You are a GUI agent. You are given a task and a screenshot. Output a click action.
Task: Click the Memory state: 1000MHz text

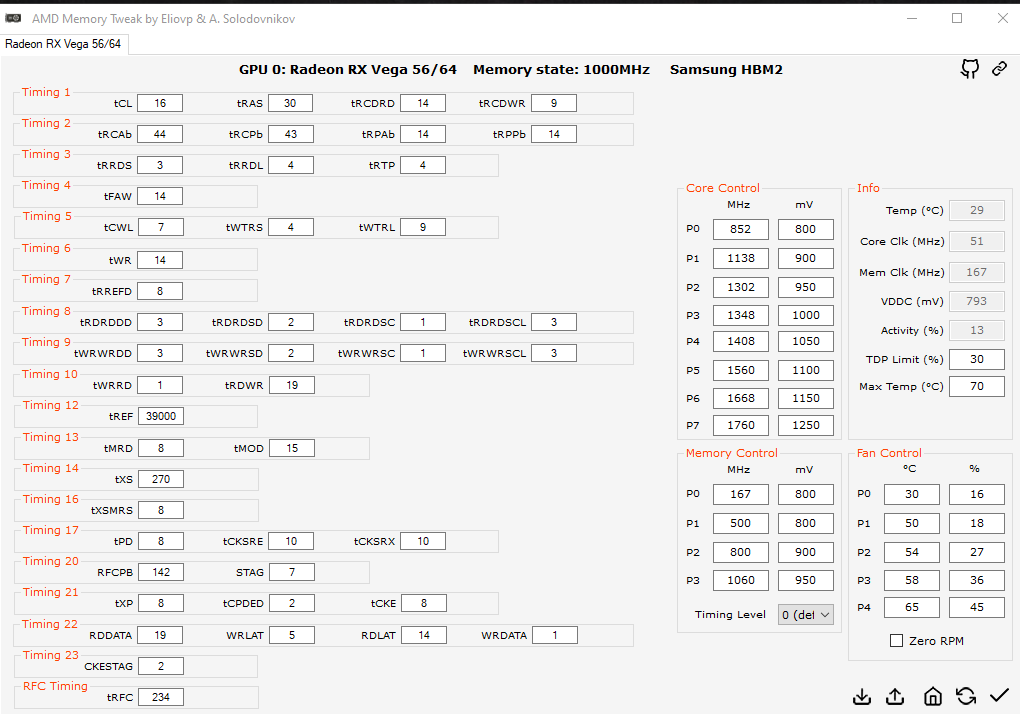(561, 70)
